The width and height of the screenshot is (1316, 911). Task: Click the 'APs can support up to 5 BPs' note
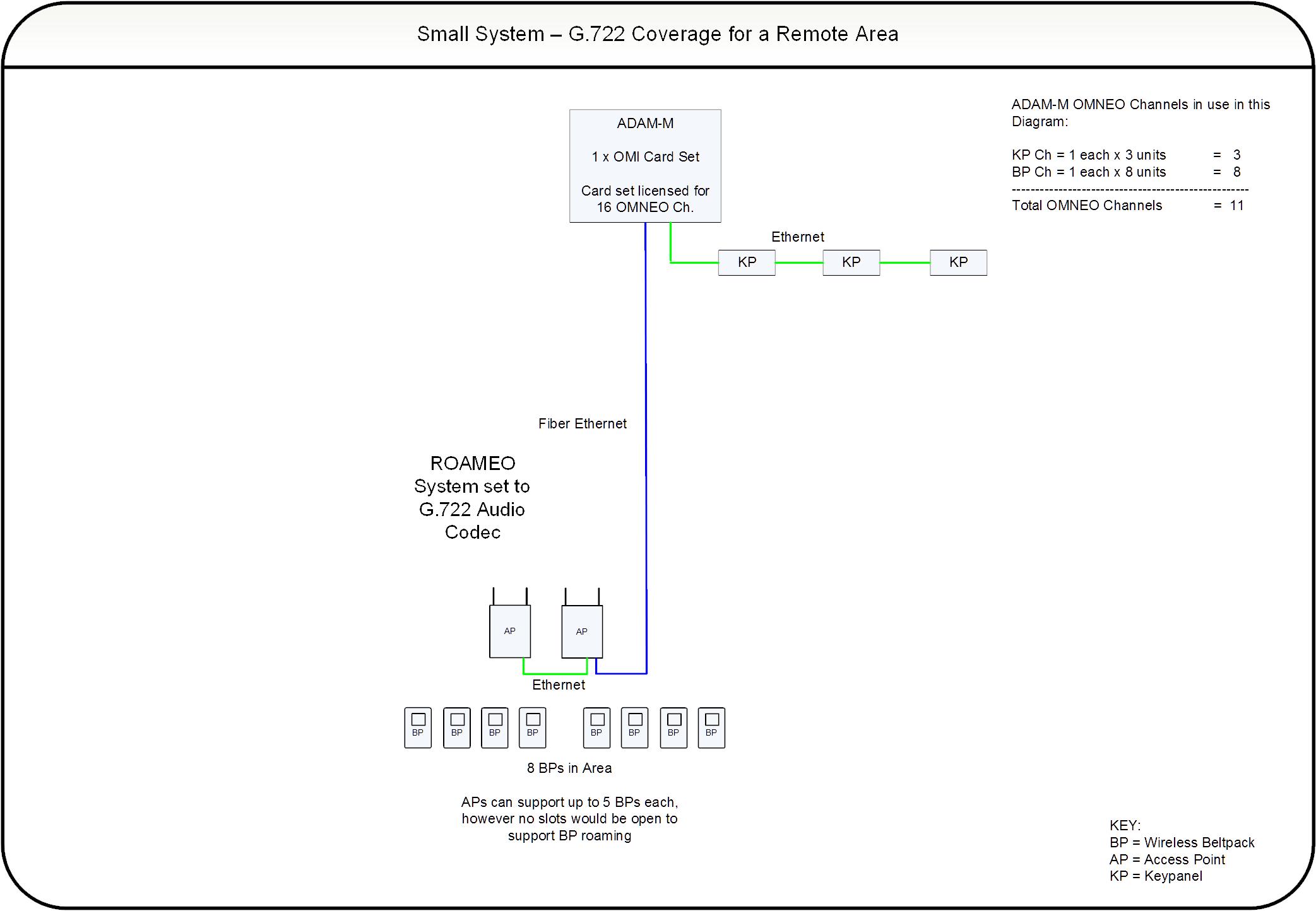(x=569, y=819)
